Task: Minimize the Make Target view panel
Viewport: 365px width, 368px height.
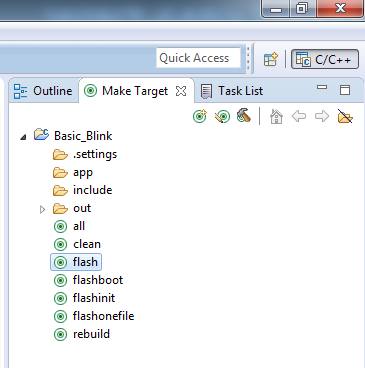Action: click(322, 87)
